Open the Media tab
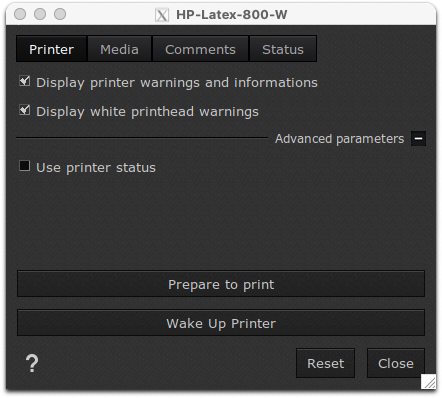 tap(119, 49)
